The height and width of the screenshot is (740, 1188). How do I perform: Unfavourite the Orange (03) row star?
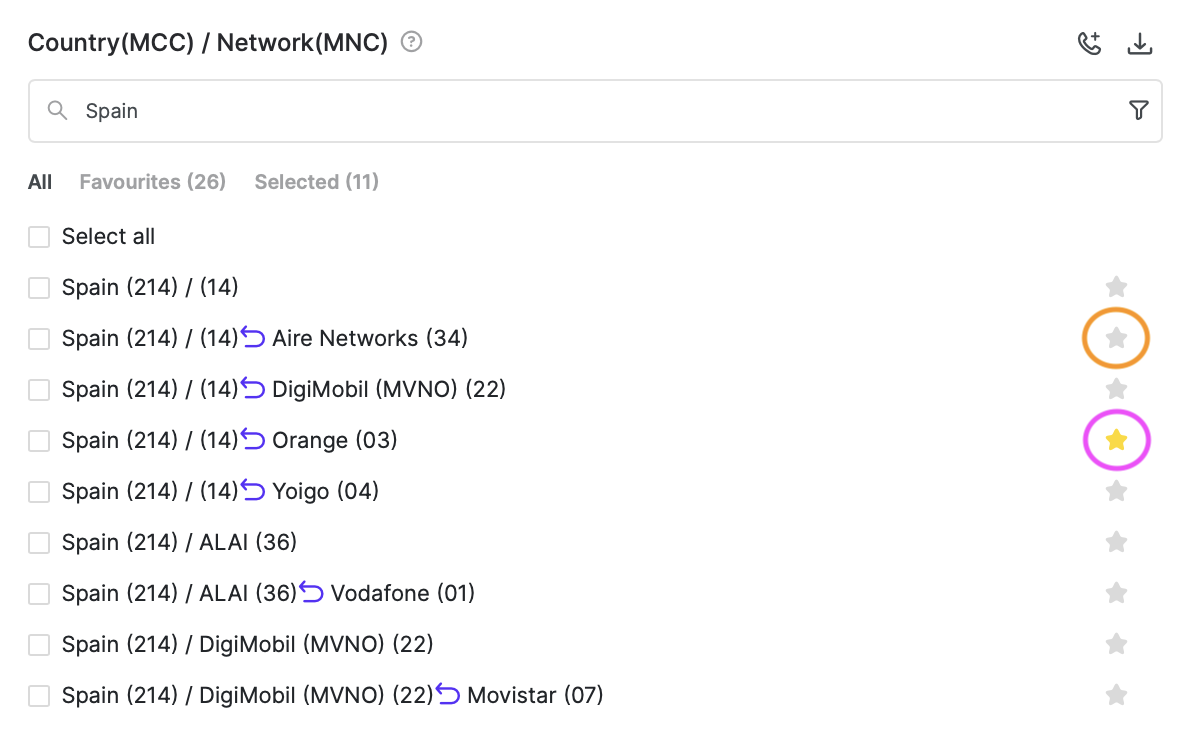click(1116, 440)
